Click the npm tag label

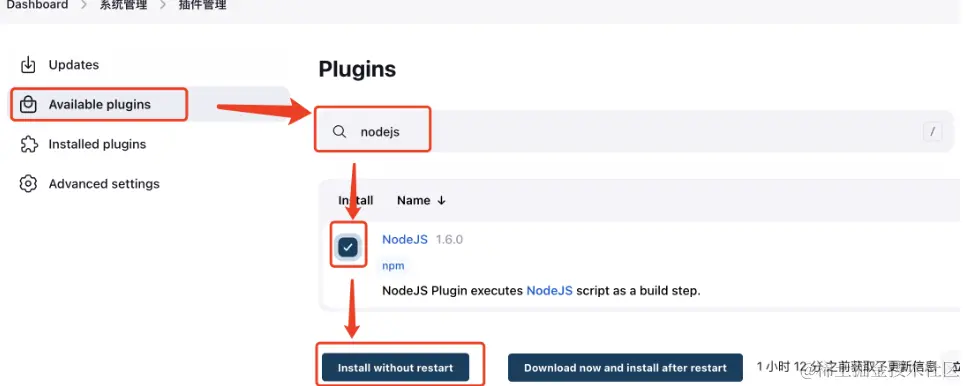393,266
